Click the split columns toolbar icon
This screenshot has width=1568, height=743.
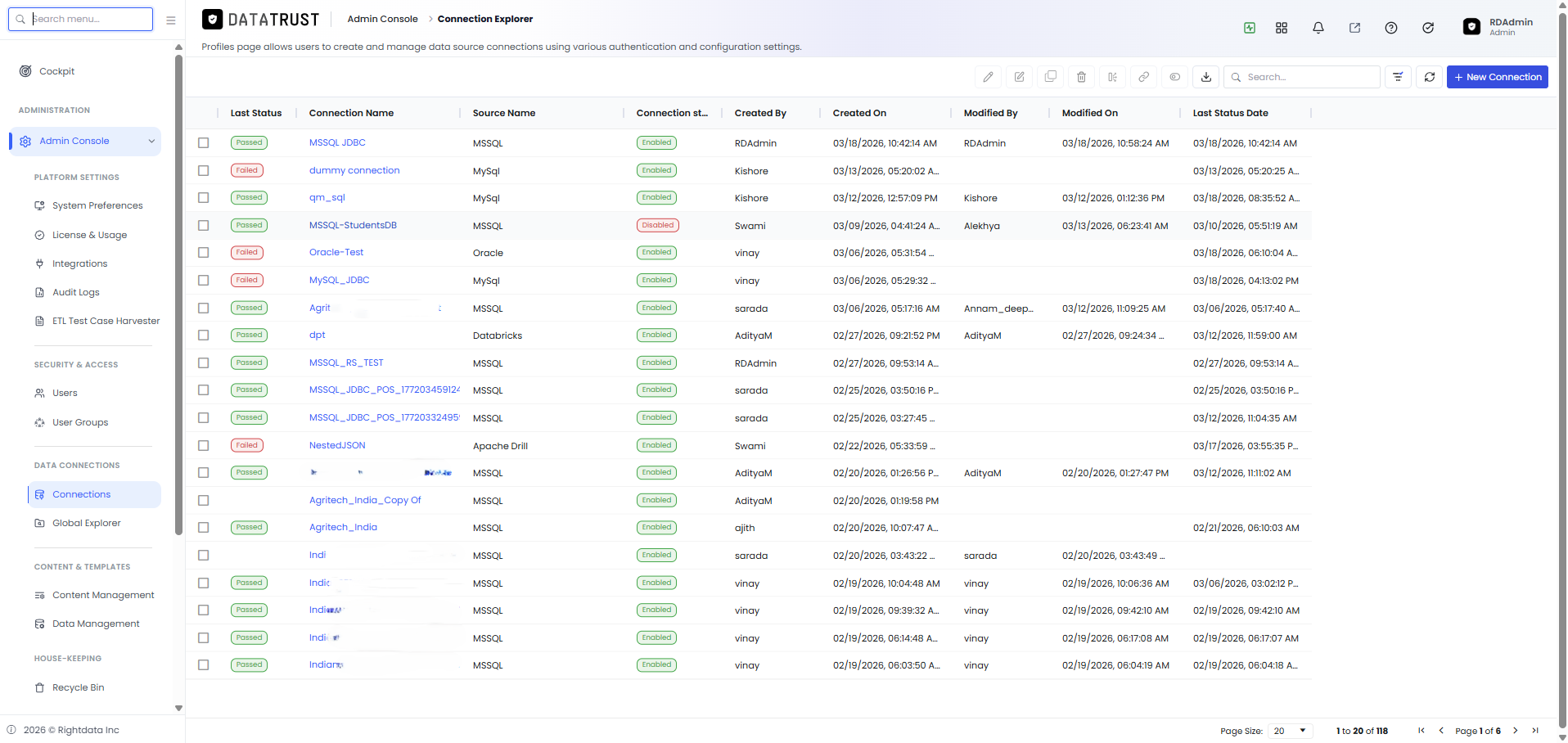1112,77
